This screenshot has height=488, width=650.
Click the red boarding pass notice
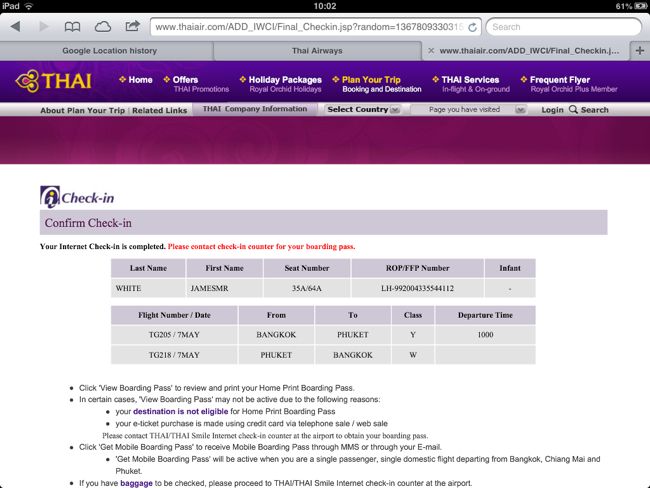tap(262, 246)
